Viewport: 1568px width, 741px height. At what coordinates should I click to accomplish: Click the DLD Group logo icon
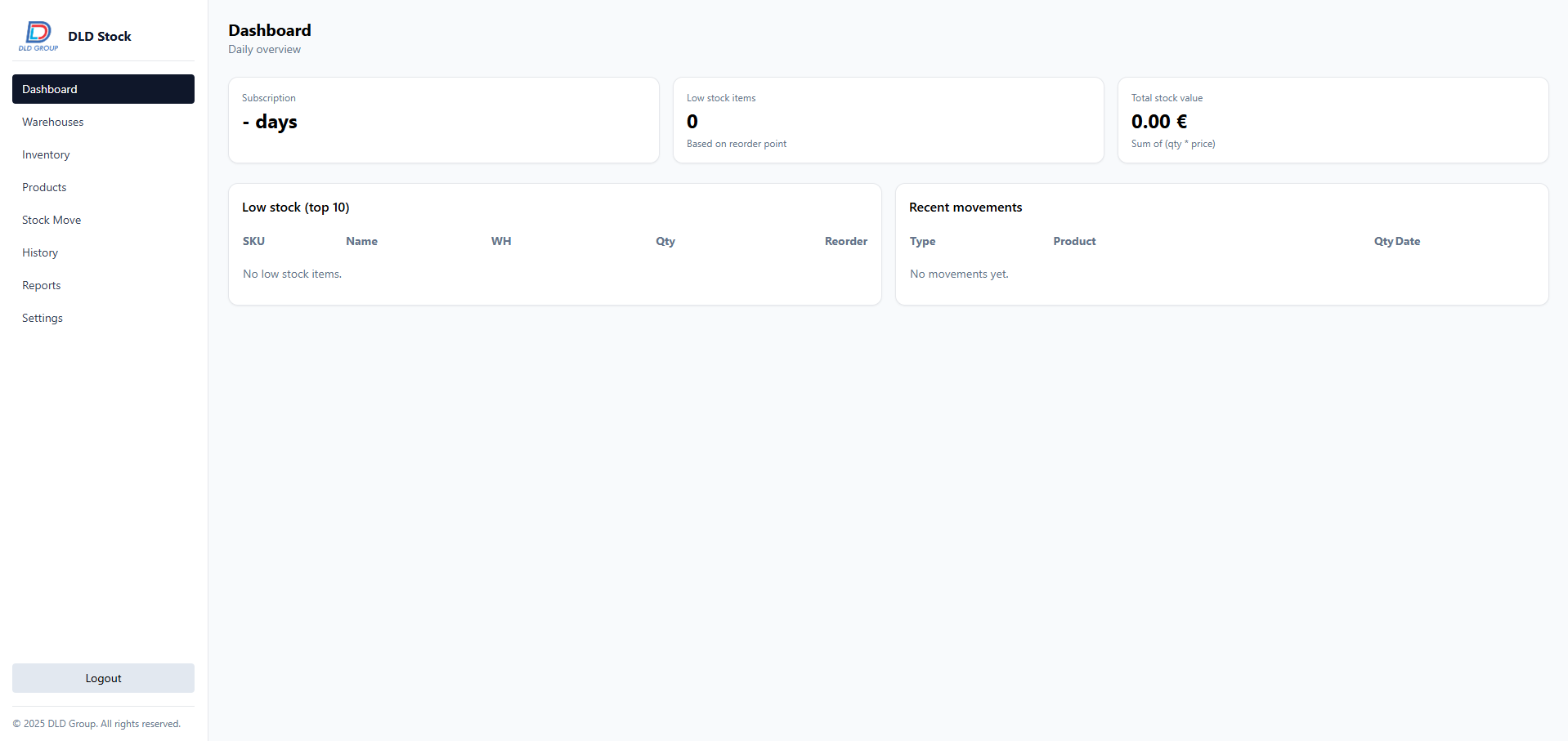[38, 36]
